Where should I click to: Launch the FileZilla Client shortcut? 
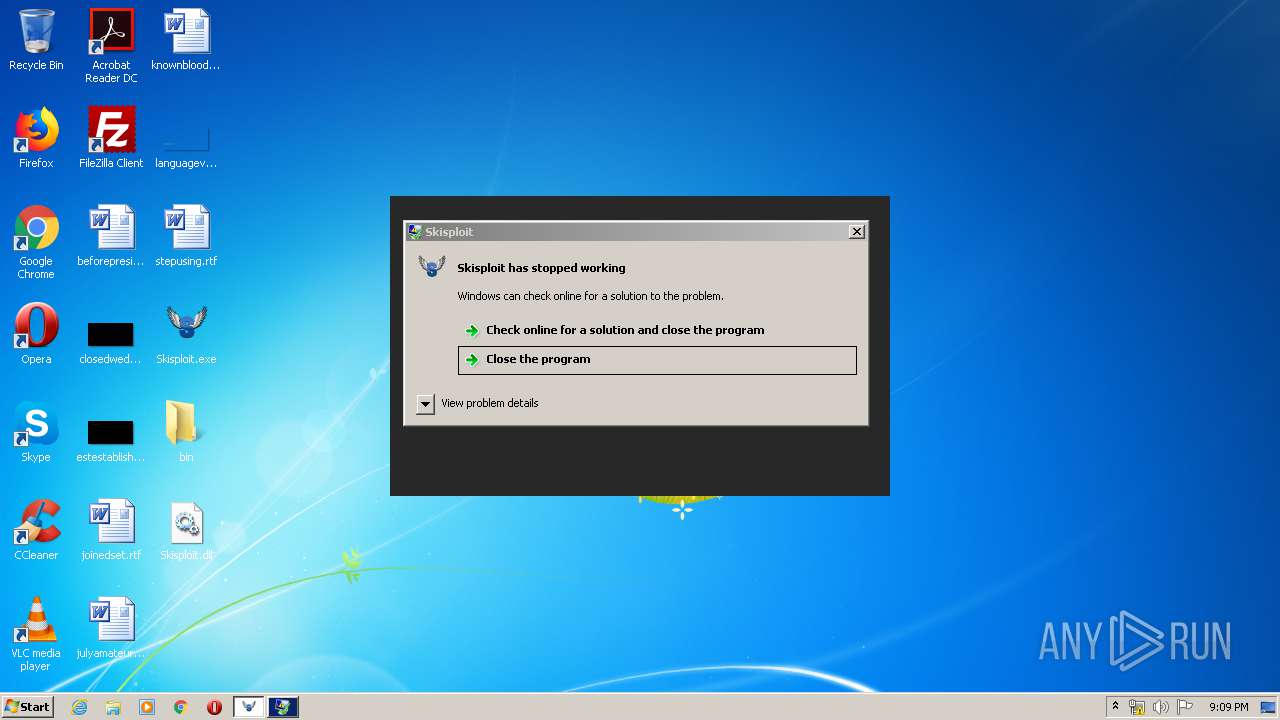coord(111,138)
